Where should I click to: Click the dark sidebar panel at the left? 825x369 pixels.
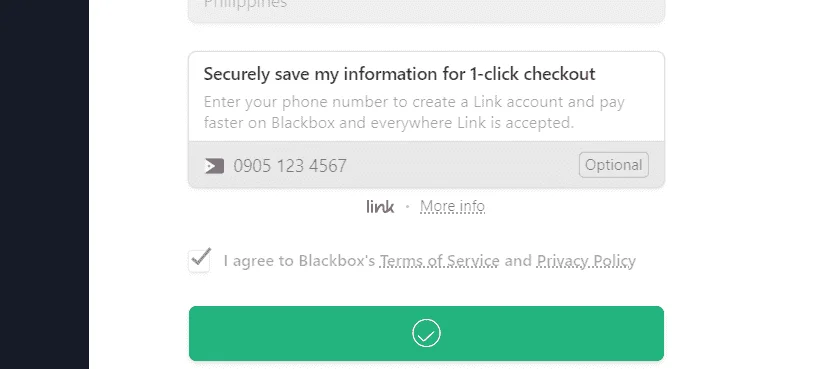(44, 184)
